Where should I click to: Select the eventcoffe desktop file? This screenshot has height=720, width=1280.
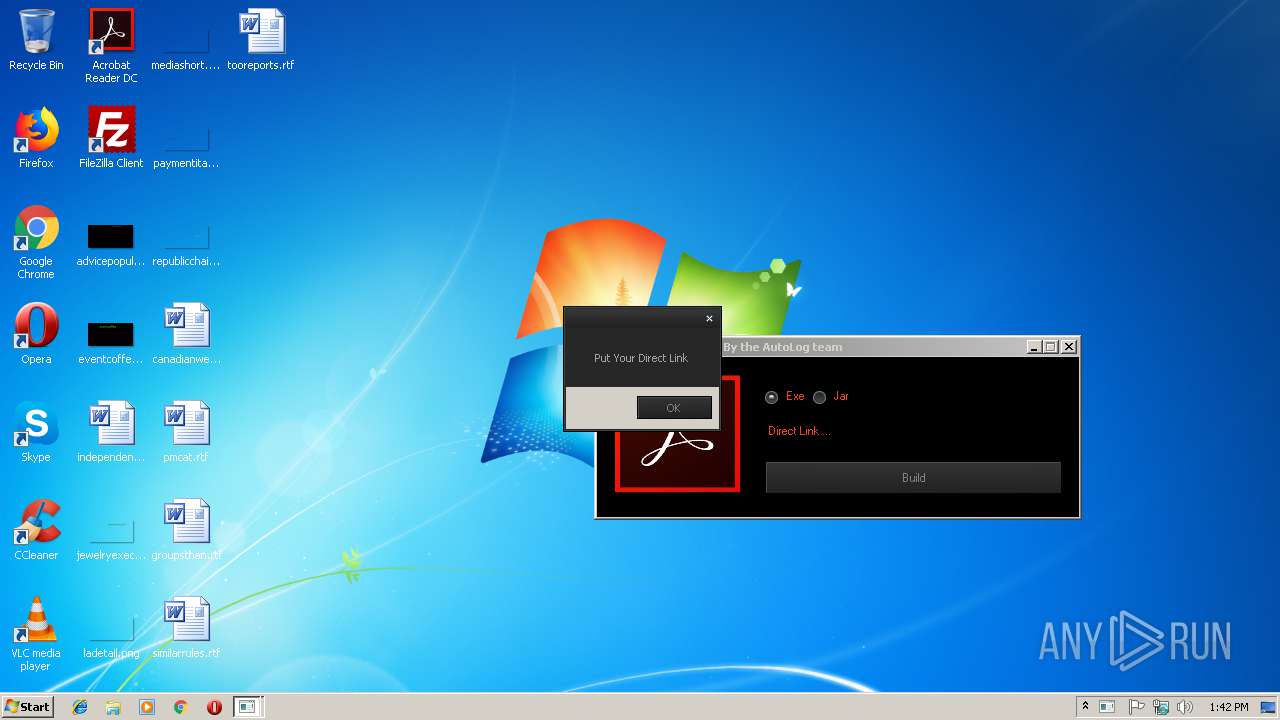[x=111, y=340]
